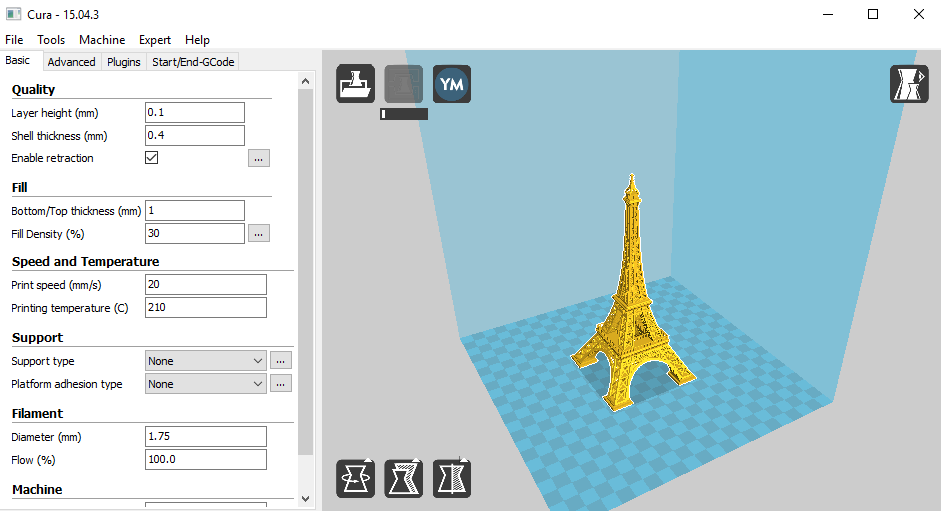Image resolution: width=941 pixels, height=511 pixels.
Task: Switch to the Plugins tab
Action: pyautogui.click(x=124, y=62)
